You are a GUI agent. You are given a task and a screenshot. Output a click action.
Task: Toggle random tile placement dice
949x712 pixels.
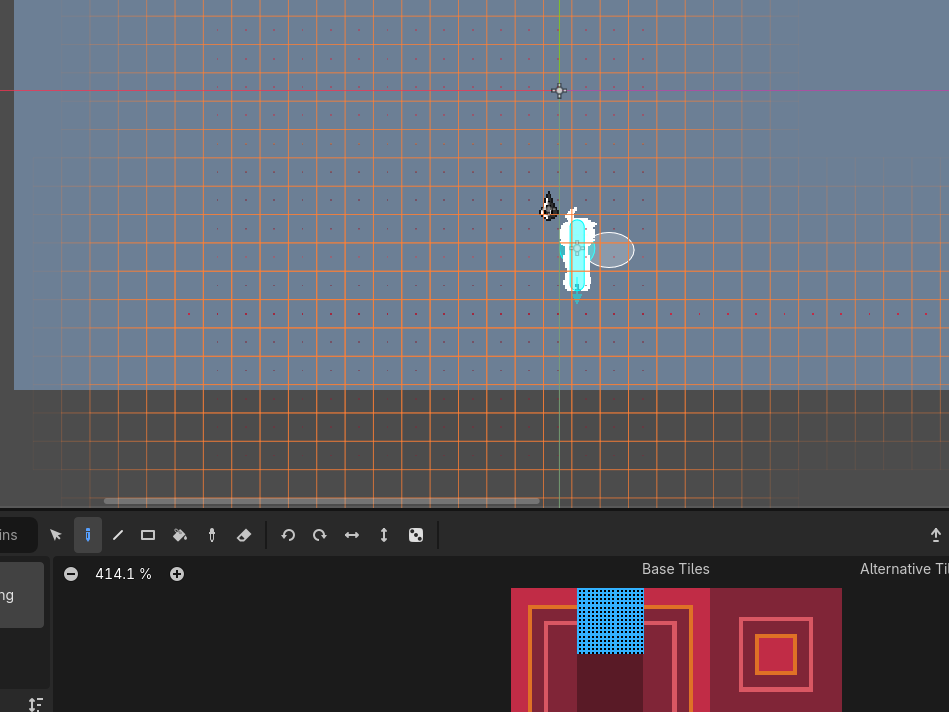coord(416,535)
